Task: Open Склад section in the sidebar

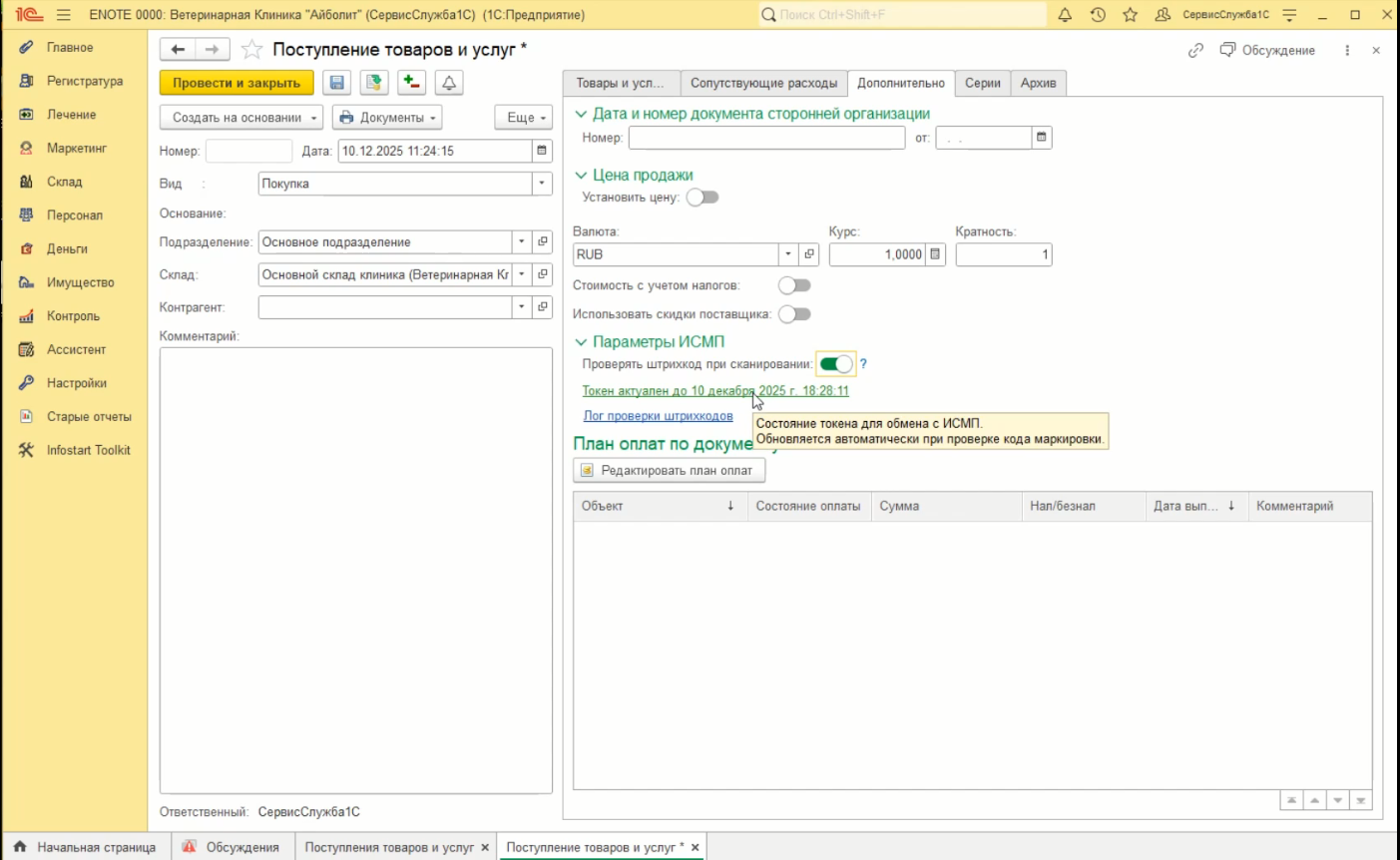Action: [65, 182]
